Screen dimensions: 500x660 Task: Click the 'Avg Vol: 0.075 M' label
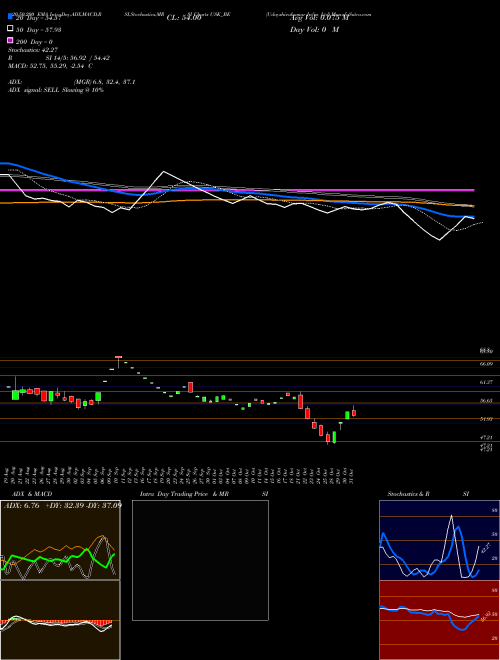pyautogui.click(x=319, y=18)
